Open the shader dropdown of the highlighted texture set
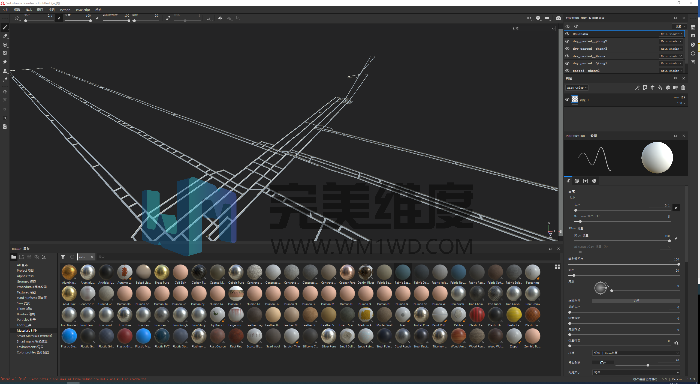 point(671,34)
